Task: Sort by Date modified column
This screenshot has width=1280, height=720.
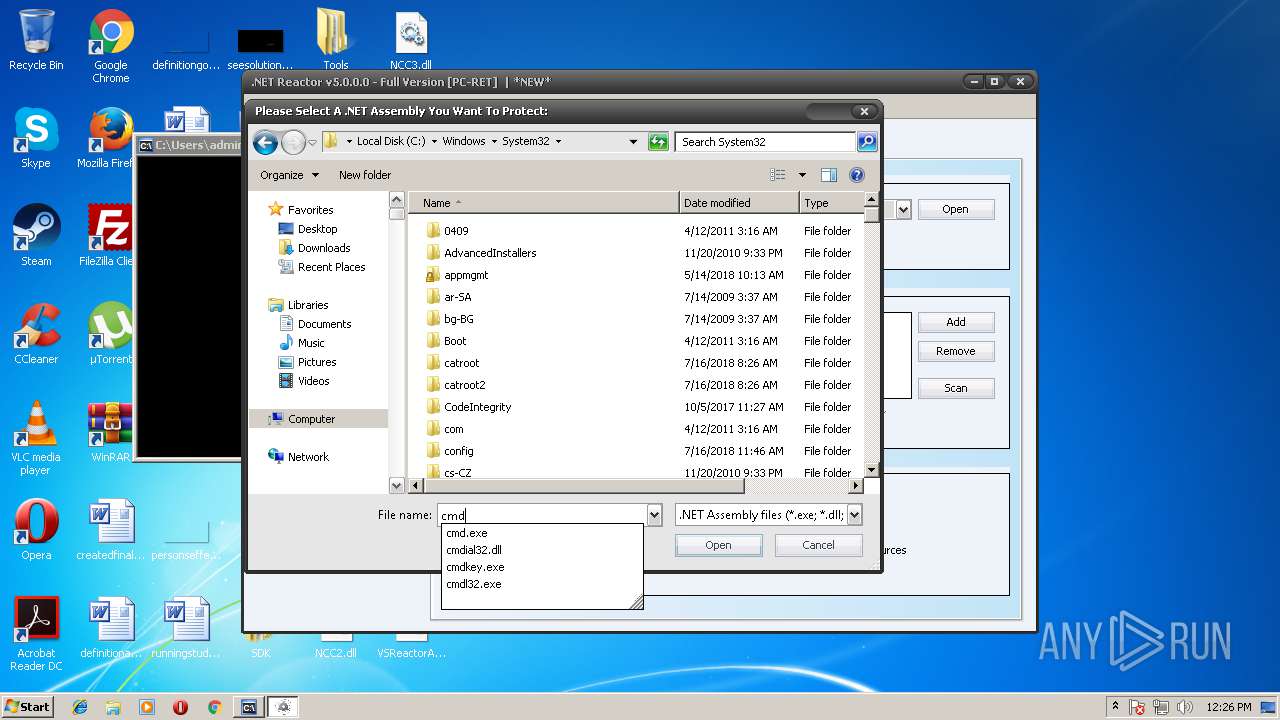Action: [739, 203]
